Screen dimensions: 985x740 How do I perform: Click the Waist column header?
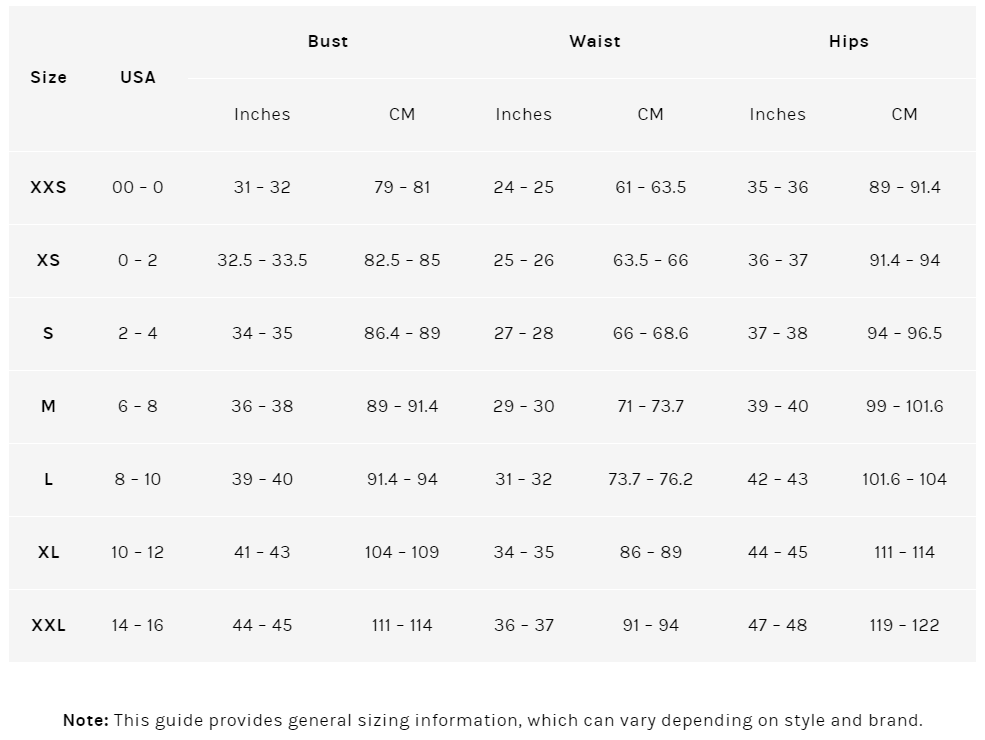(595, 41)
